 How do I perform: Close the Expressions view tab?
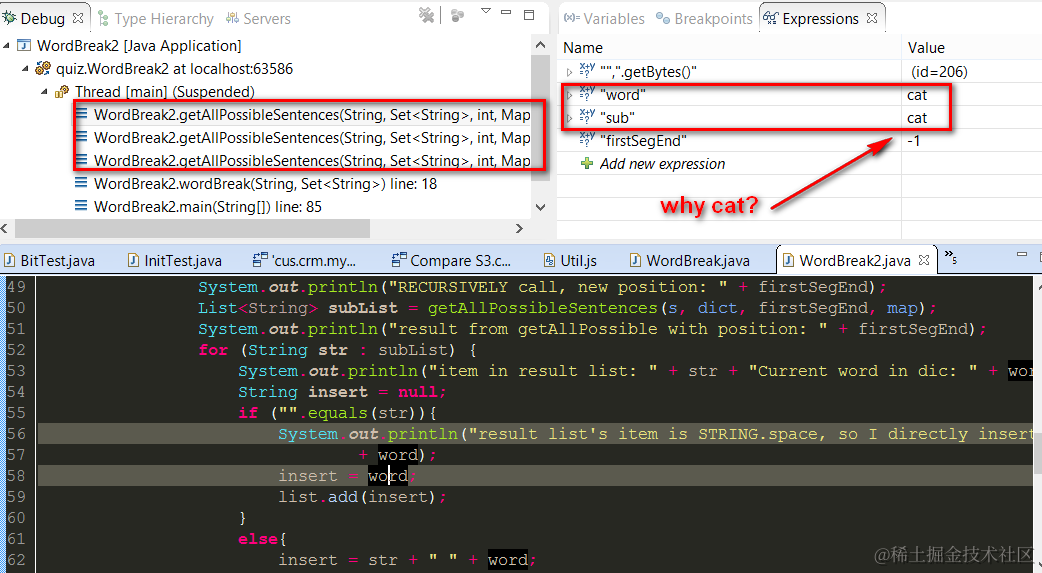pos(873,18)
